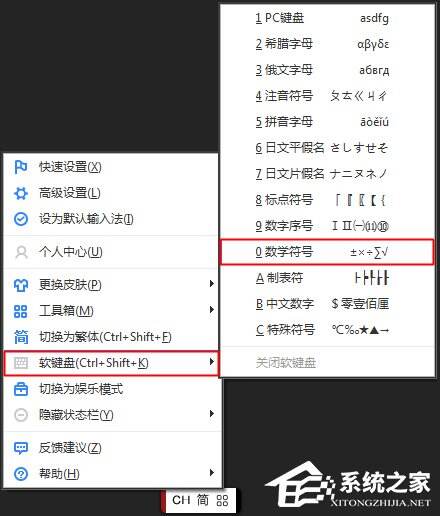440x516 pixels.
Task: Toggle CH language mode on status bar
Action: (181, 500)
